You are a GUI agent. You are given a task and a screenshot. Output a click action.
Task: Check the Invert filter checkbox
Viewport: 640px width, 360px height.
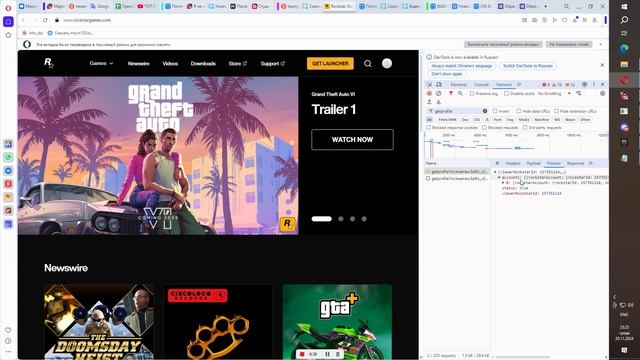click(495, 111)
